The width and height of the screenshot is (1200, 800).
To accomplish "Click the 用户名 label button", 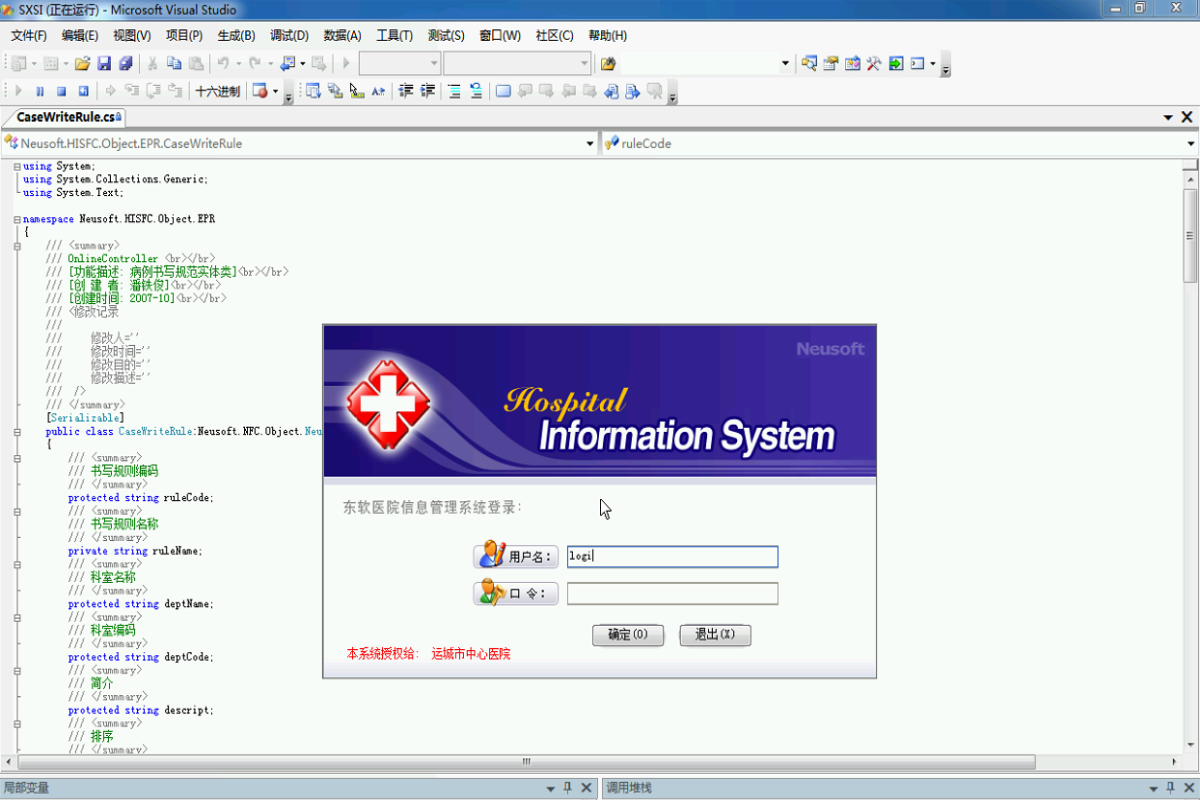I will tap(516, 557).
